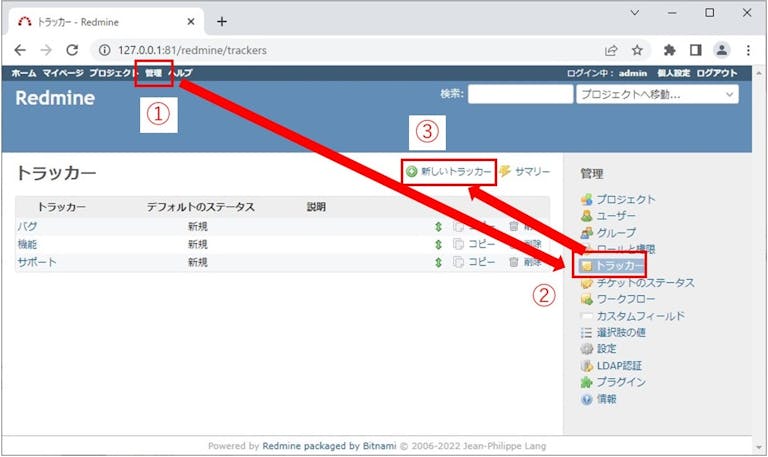The height and width of the screenshot is (457, 768).
Task: Open the tab search chevron
Action: (634, 13)
